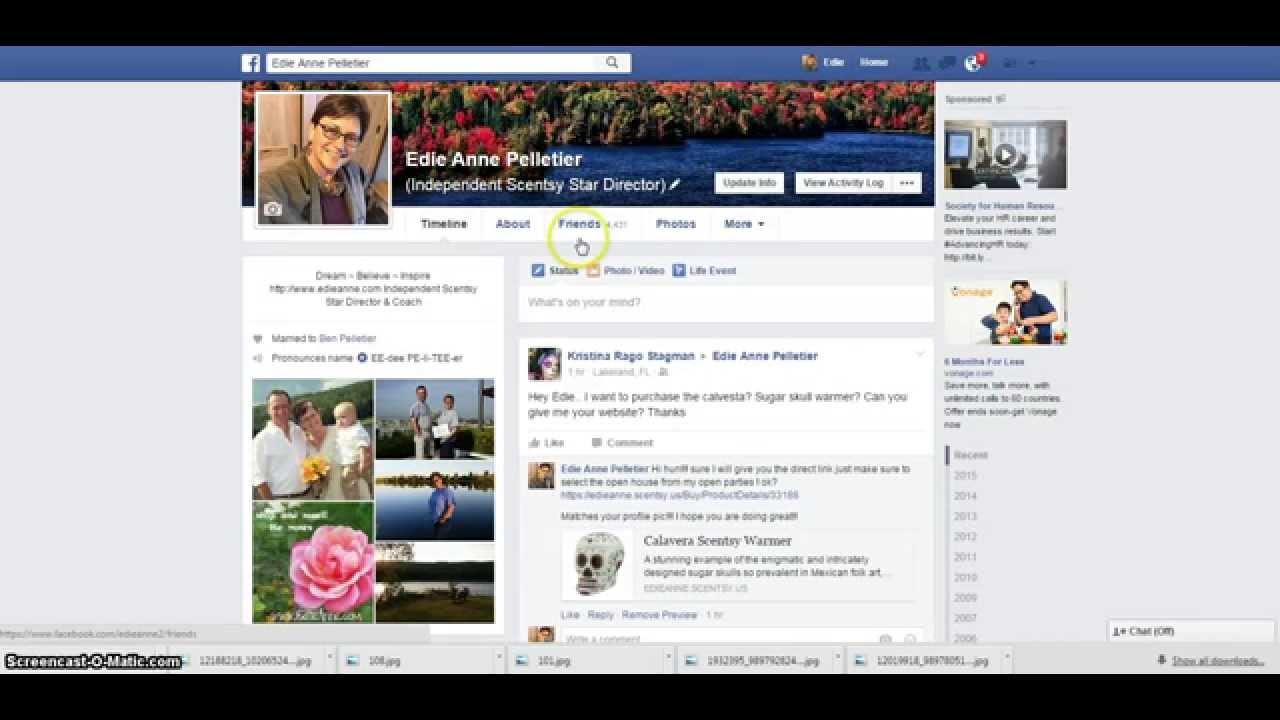Click Kristina Rago Stagman's avatar
Image resolution: width=1280 pixels, height=720 pixels.
pos(544,364)
